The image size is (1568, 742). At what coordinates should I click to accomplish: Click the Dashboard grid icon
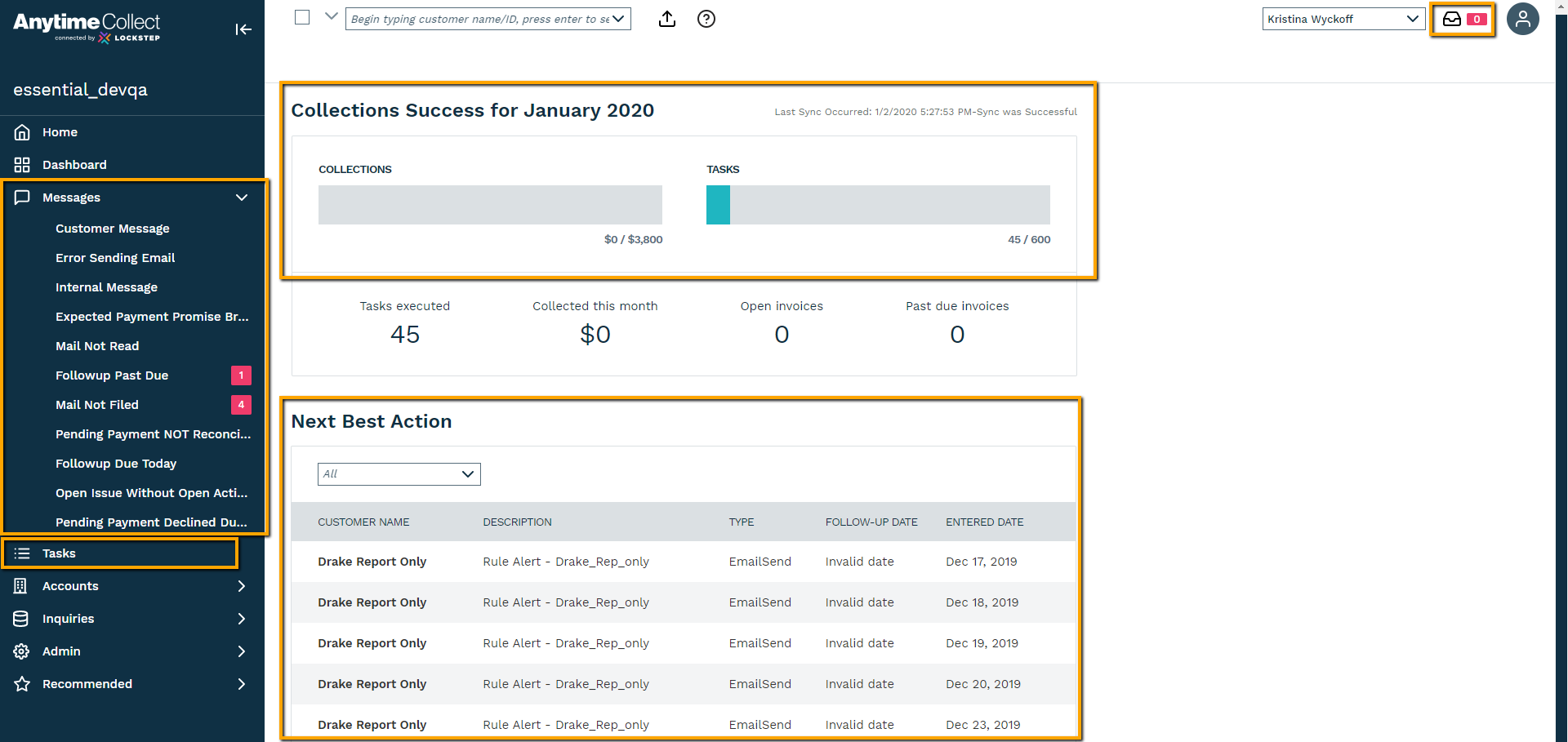click(22, 165)
